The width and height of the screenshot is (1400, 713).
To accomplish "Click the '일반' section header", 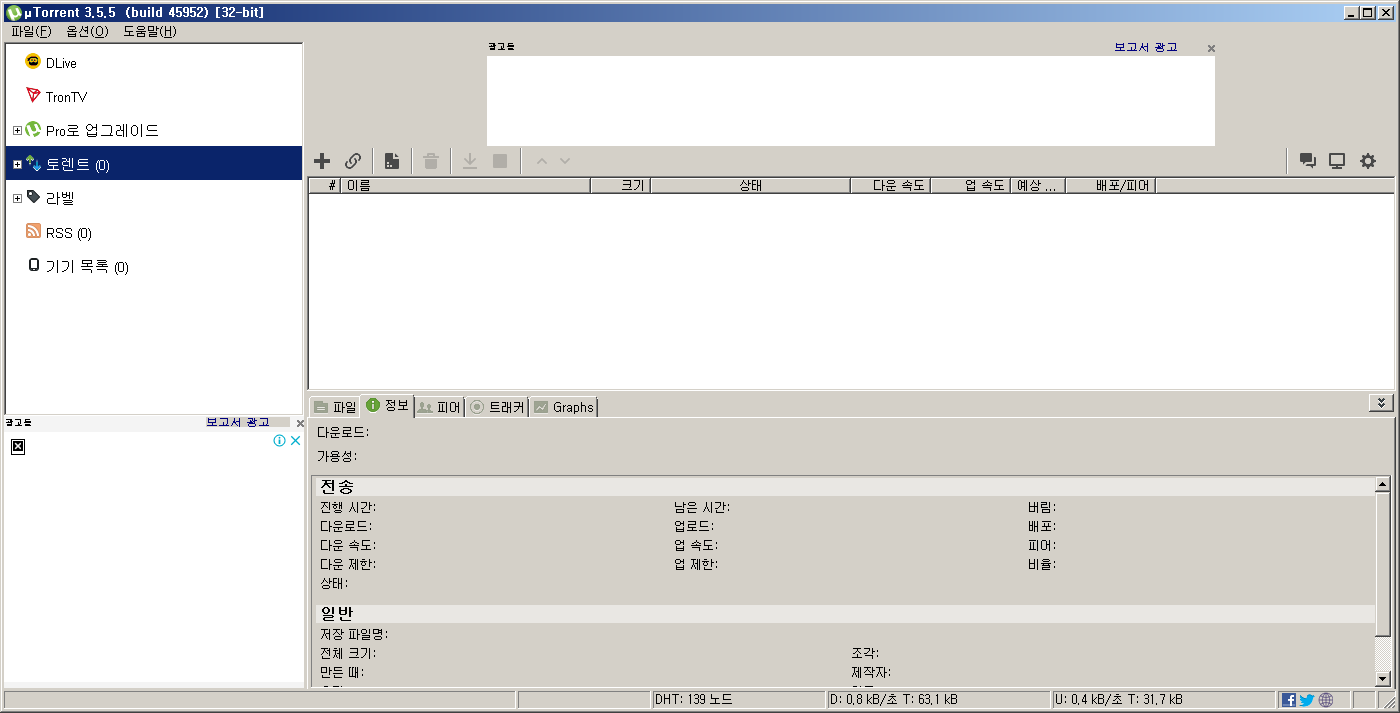I will [845, 613].
